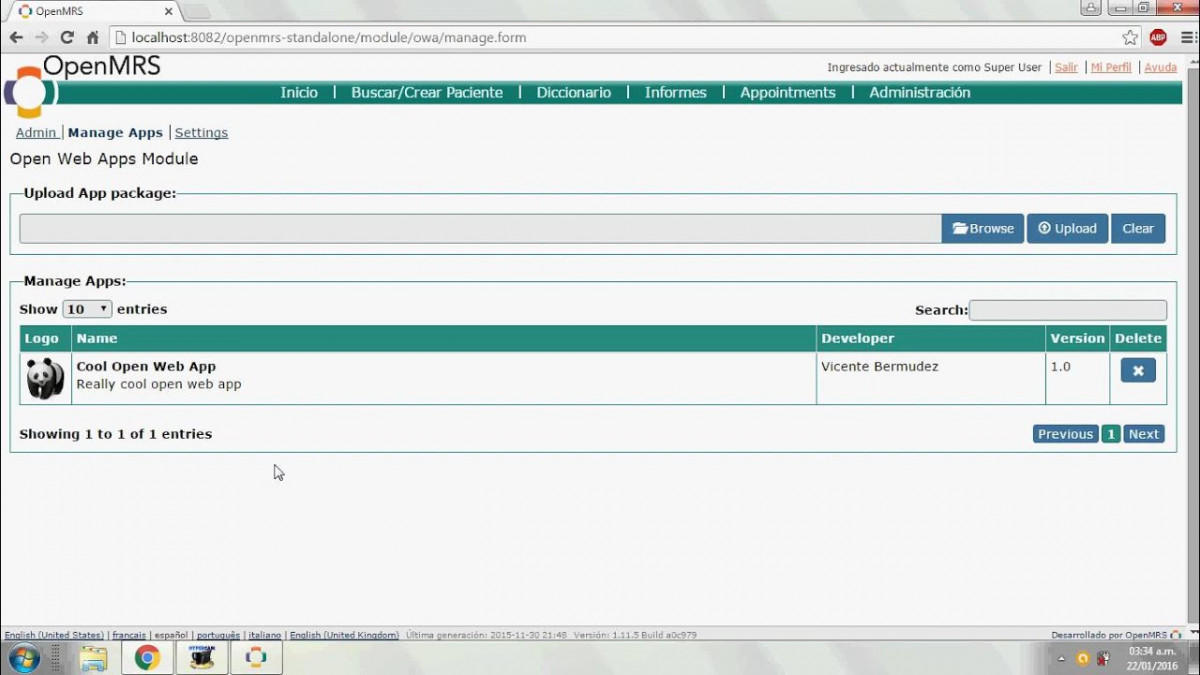Open the AdBlock Plus extension icon
1200x675 pixels.
[x=1158, y=38]
